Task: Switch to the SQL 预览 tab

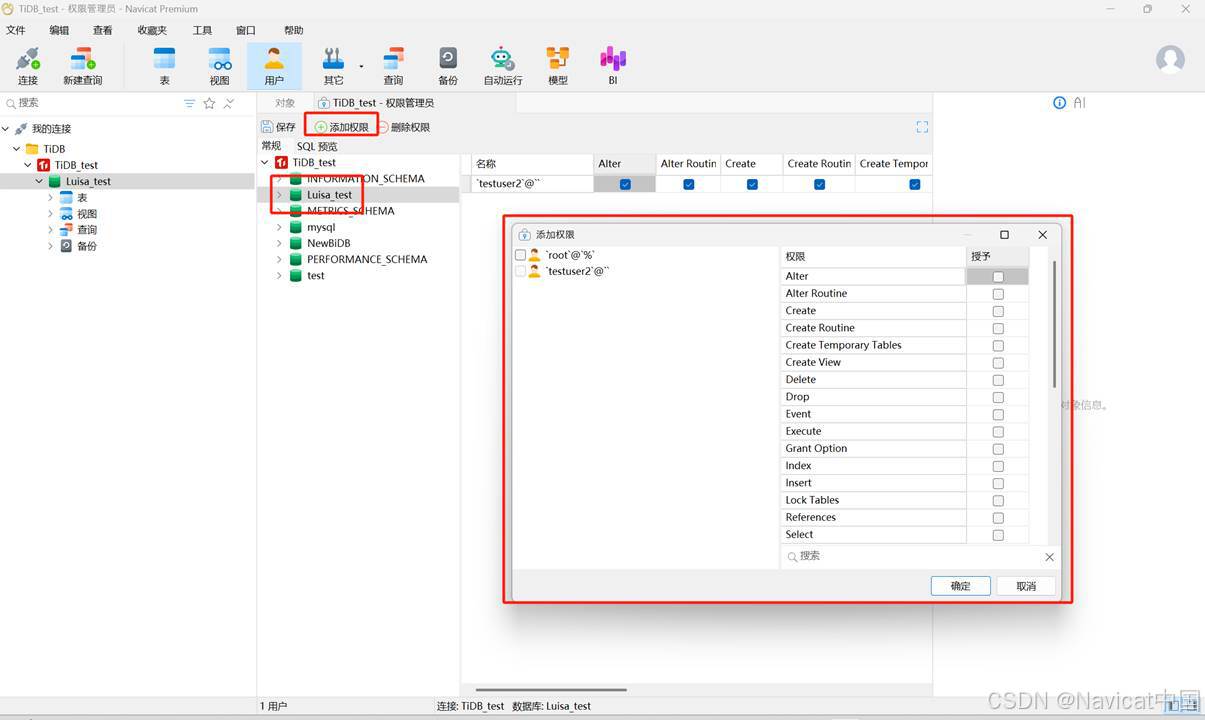Action: tap(317, 146)
